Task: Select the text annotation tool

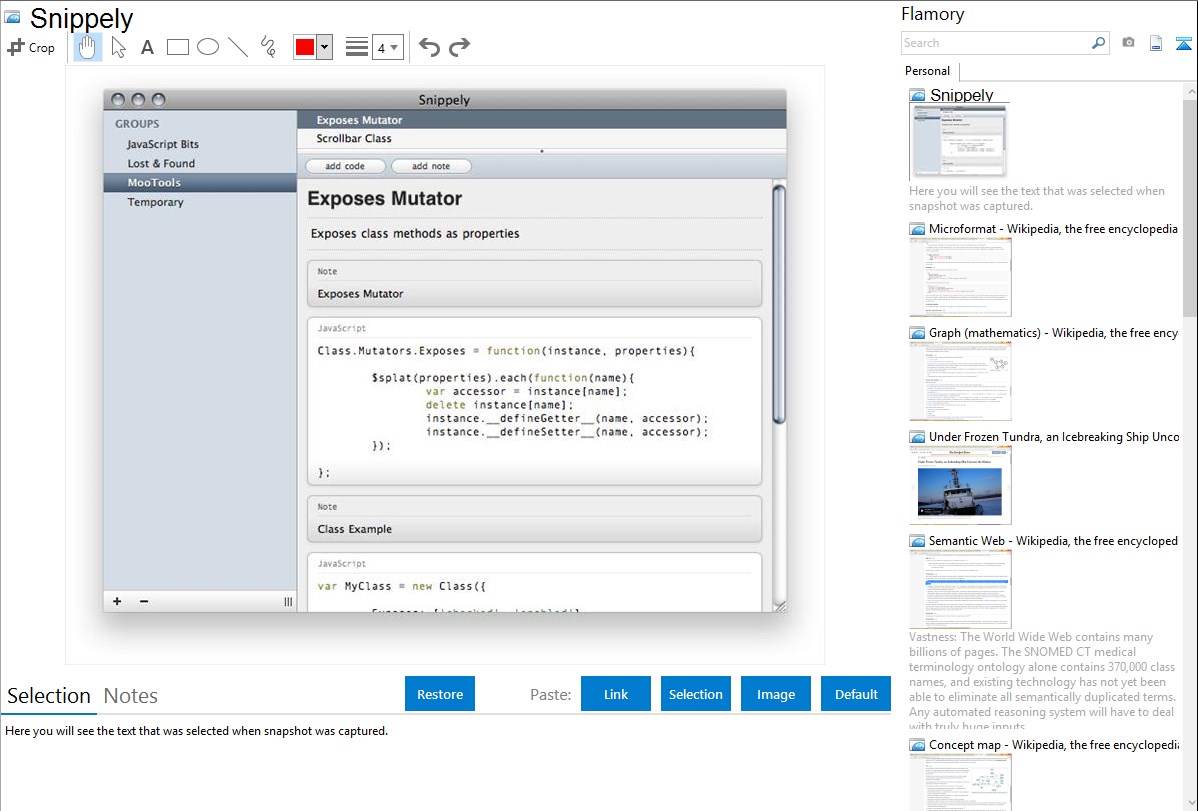Action: 147,47
